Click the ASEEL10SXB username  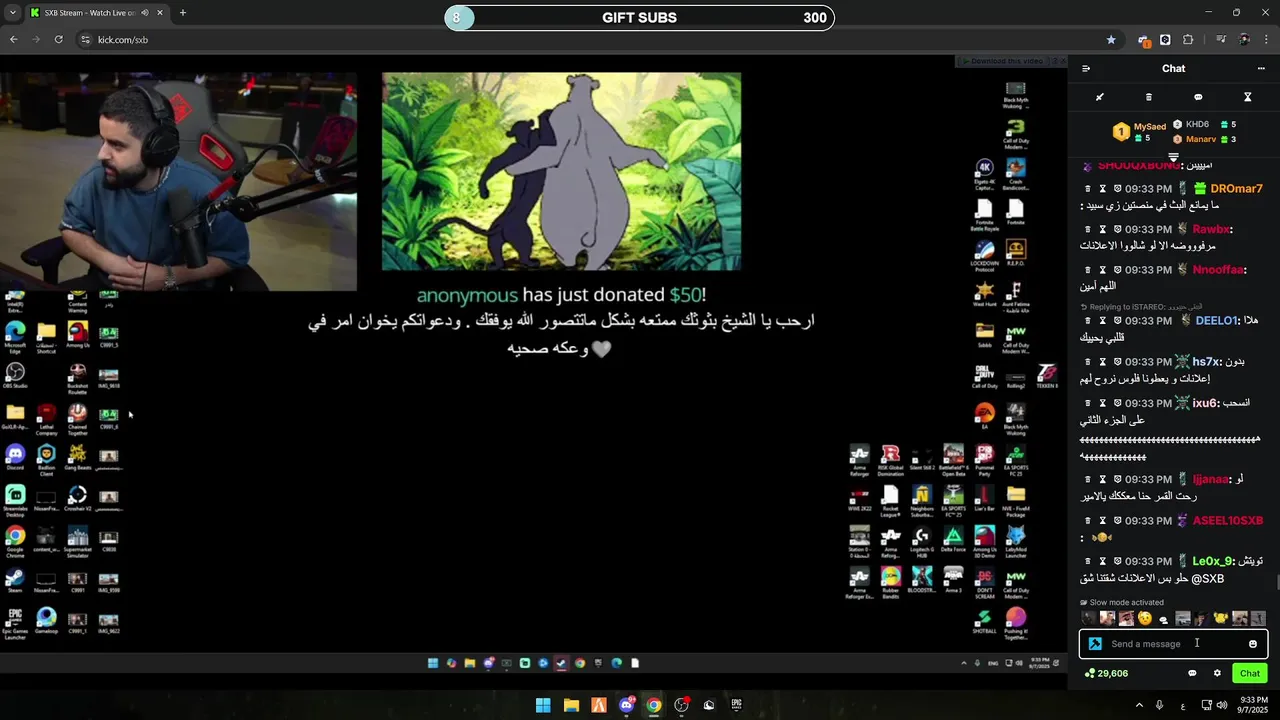tap(1228, 521)
